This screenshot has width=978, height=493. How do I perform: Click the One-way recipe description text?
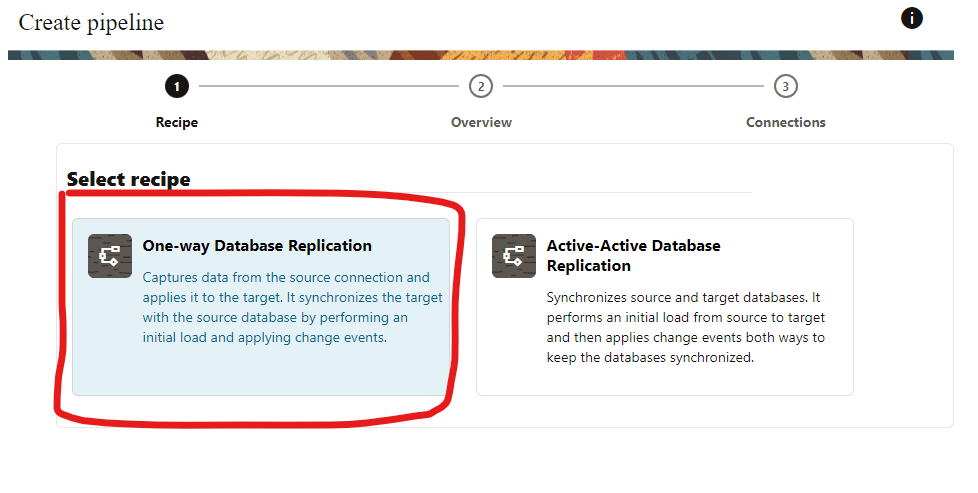point(292,307)
